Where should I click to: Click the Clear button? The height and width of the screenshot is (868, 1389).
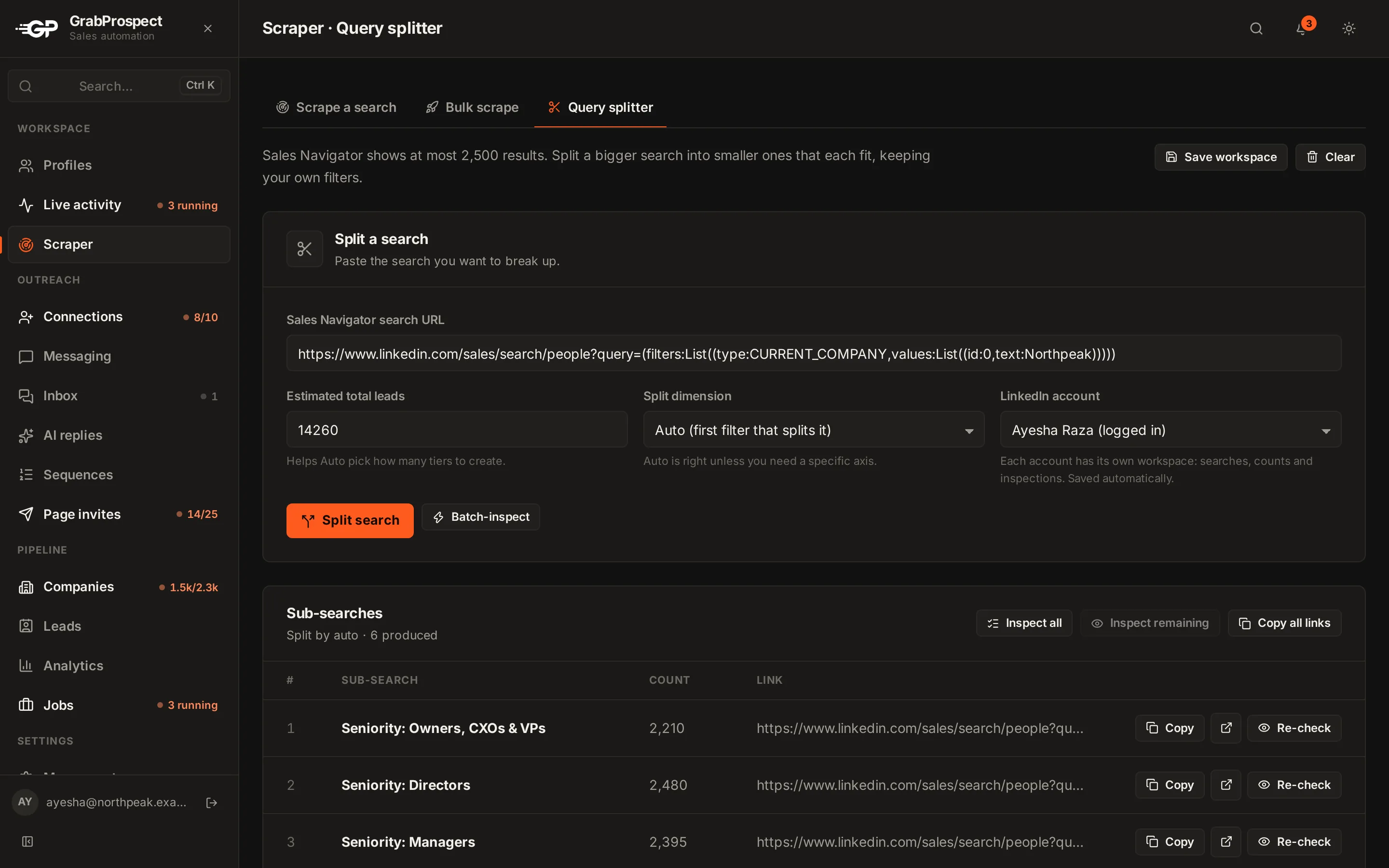1331,157
